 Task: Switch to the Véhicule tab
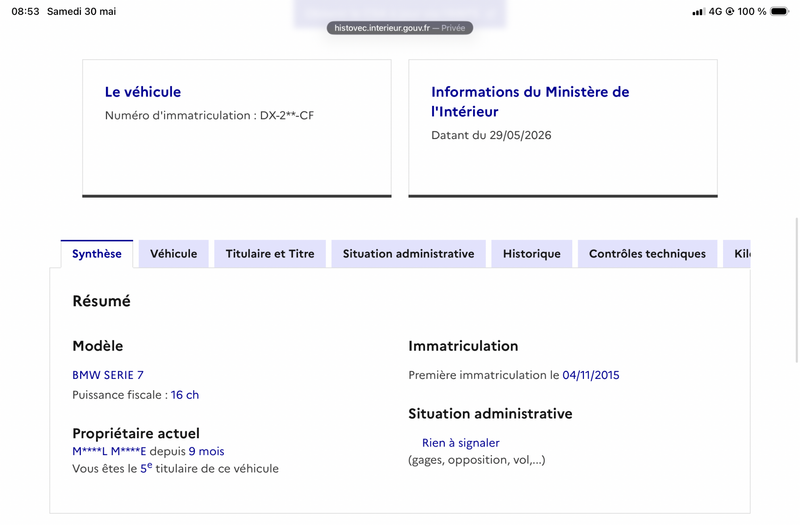[173, 254]
